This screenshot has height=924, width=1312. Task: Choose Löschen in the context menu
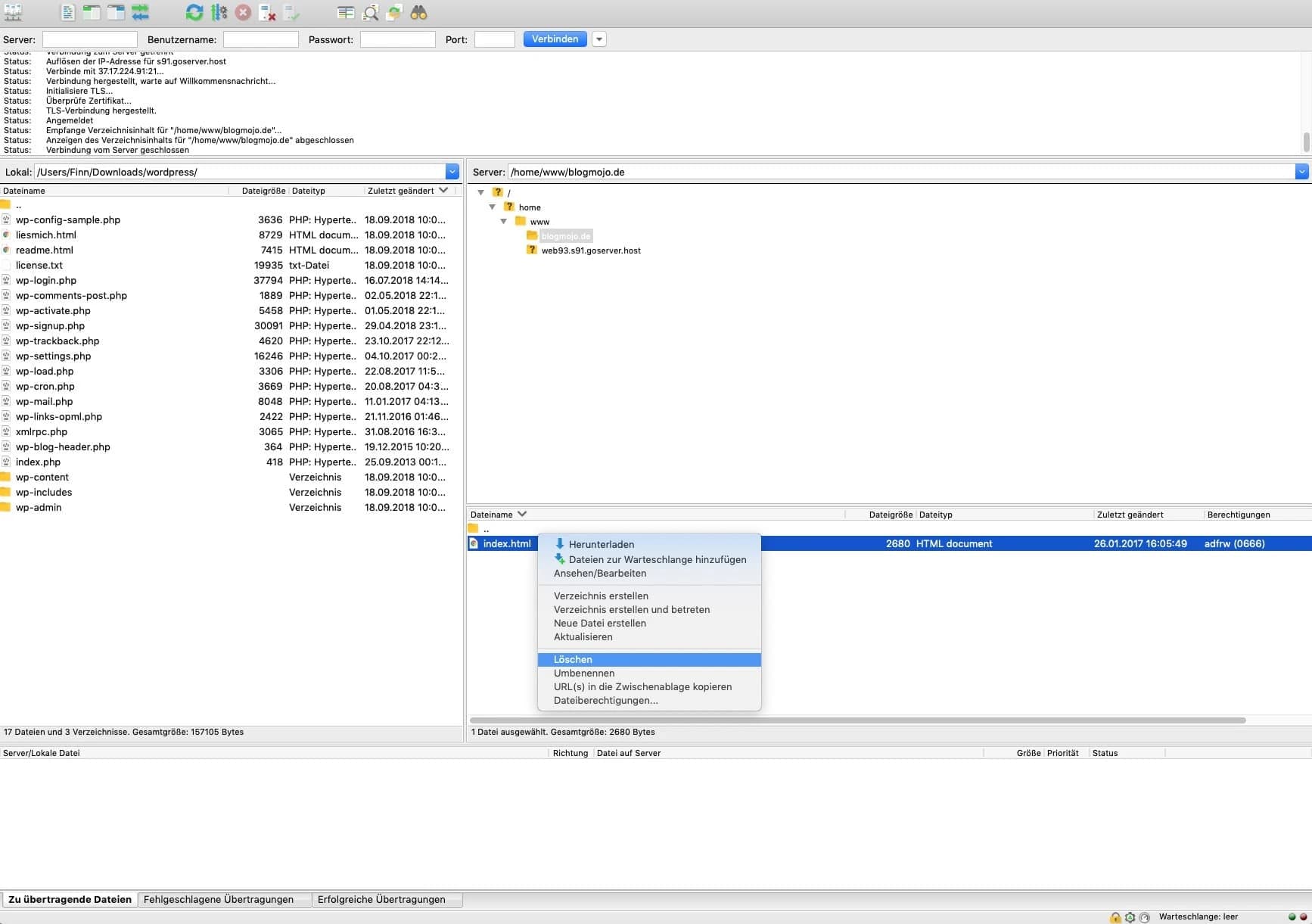[573, 659]
